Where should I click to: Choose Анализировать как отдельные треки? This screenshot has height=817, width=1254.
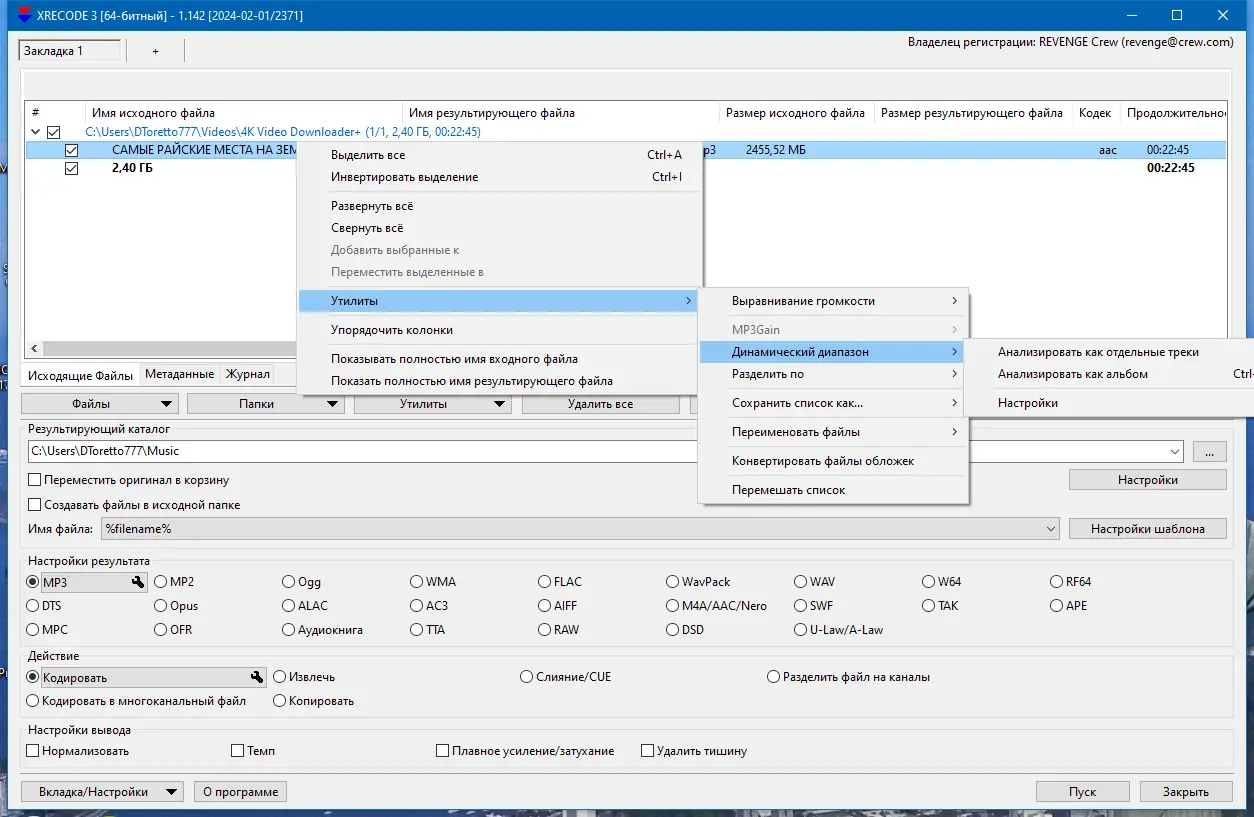(x=1109, y=352)
